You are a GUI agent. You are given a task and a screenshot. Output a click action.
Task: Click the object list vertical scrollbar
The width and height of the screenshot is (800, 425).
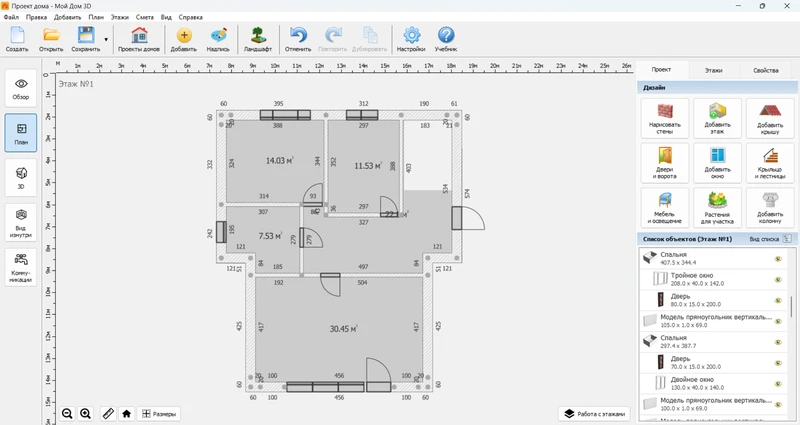[x=791, y=306]
